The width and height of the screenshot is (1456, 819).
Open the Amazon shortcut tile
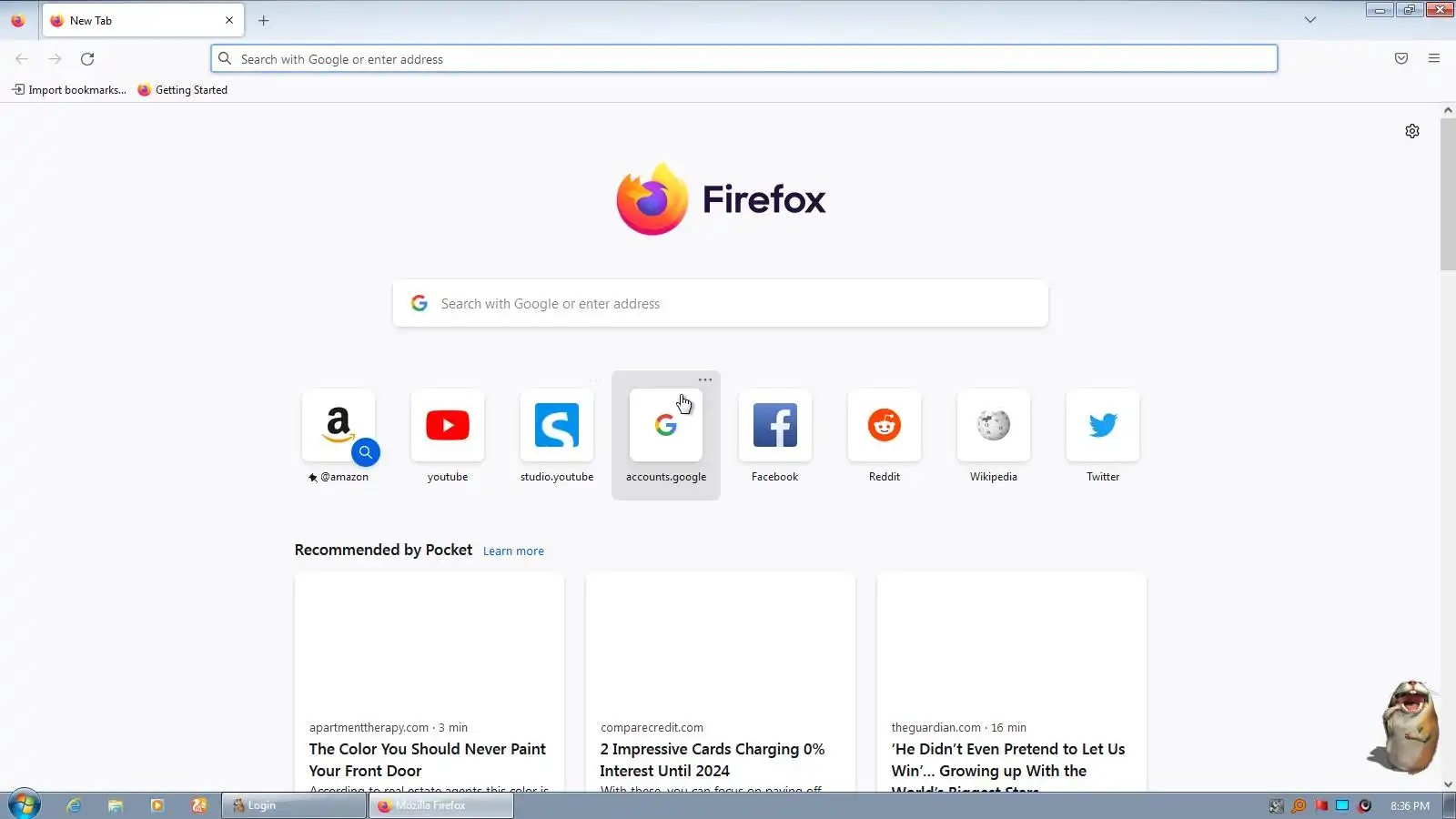339,425
